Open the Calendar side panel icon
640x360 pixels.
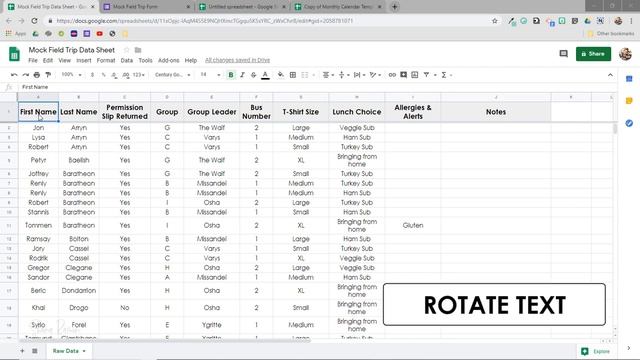[629, 78]
